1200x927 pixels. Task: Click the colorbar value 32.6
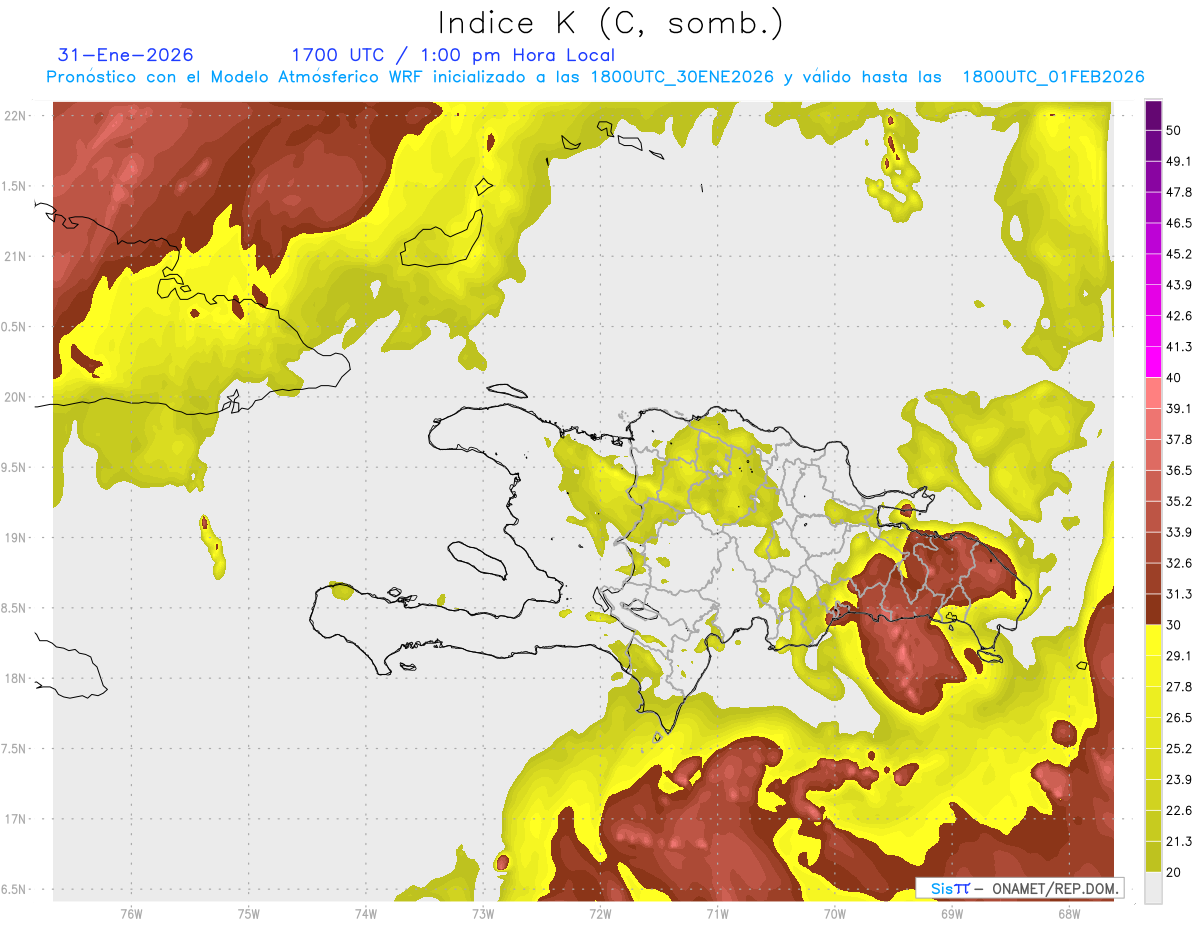point(1178,563)
